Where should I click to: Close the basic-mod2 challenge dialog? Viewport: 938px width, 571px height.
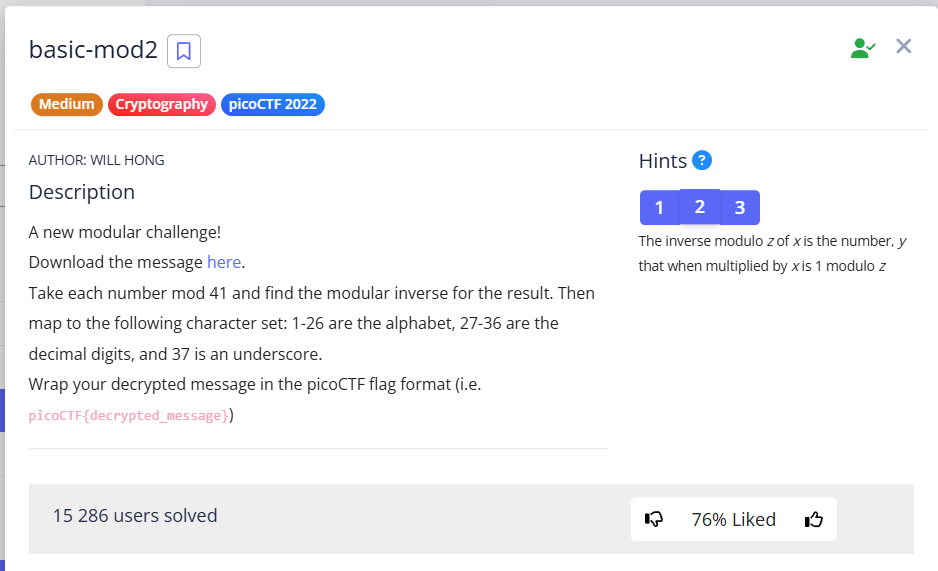pos(904,46)
